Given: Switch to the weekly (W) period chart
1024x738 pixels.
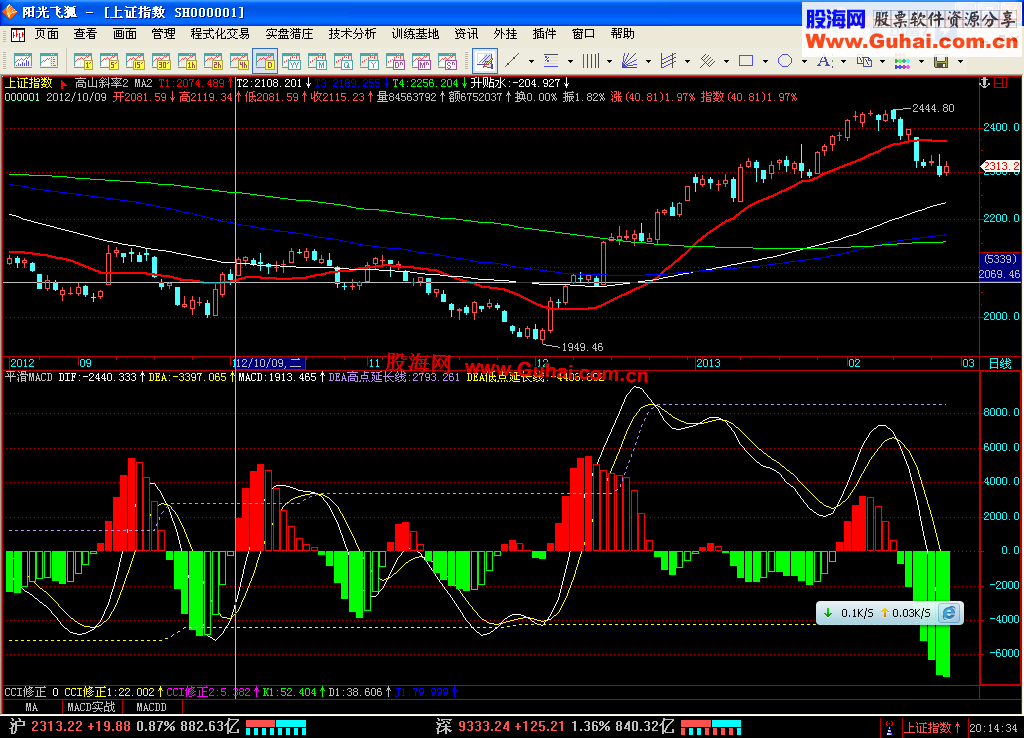Looking at the screenshot, I should [291, 61].
